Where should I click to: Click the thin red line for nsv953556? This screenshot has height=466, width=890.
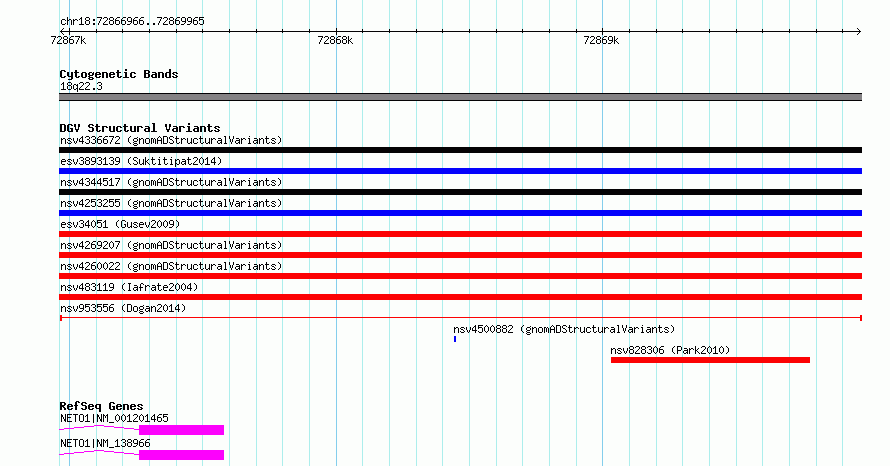click(460, 318)
